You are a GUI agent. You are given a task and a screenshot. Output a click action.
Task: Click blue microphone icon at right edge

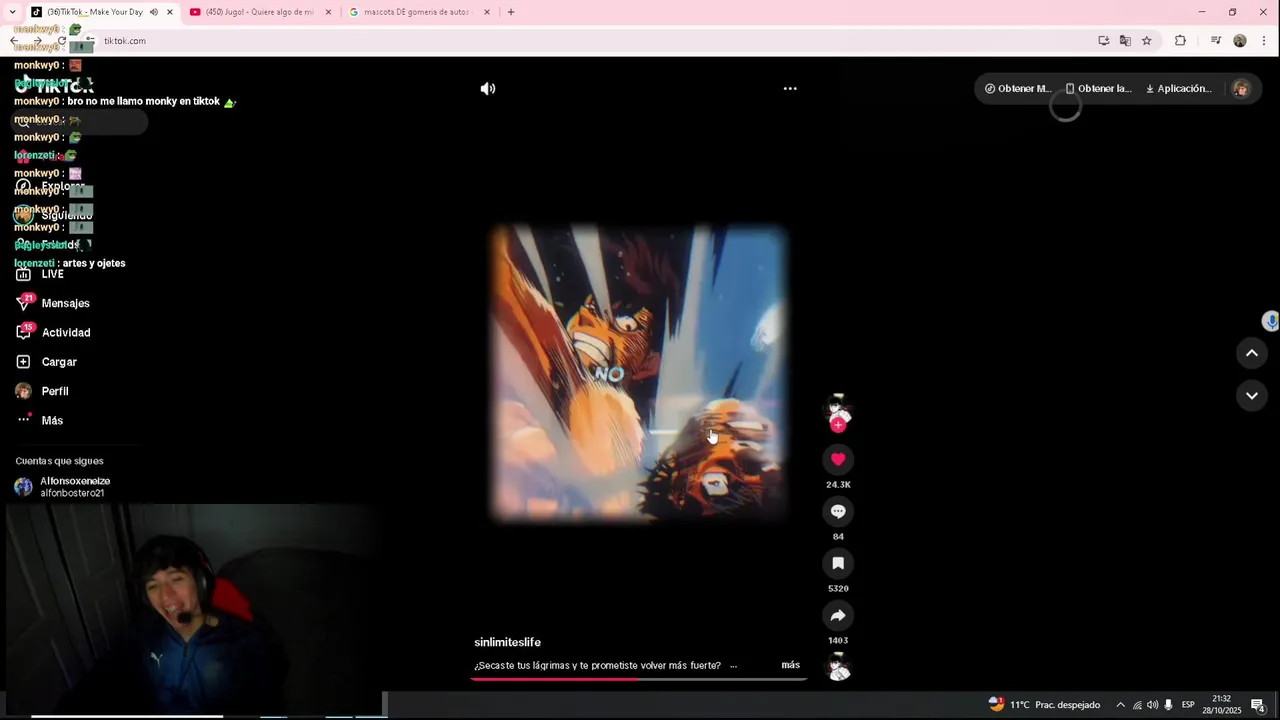click(x=1271, y=321)
